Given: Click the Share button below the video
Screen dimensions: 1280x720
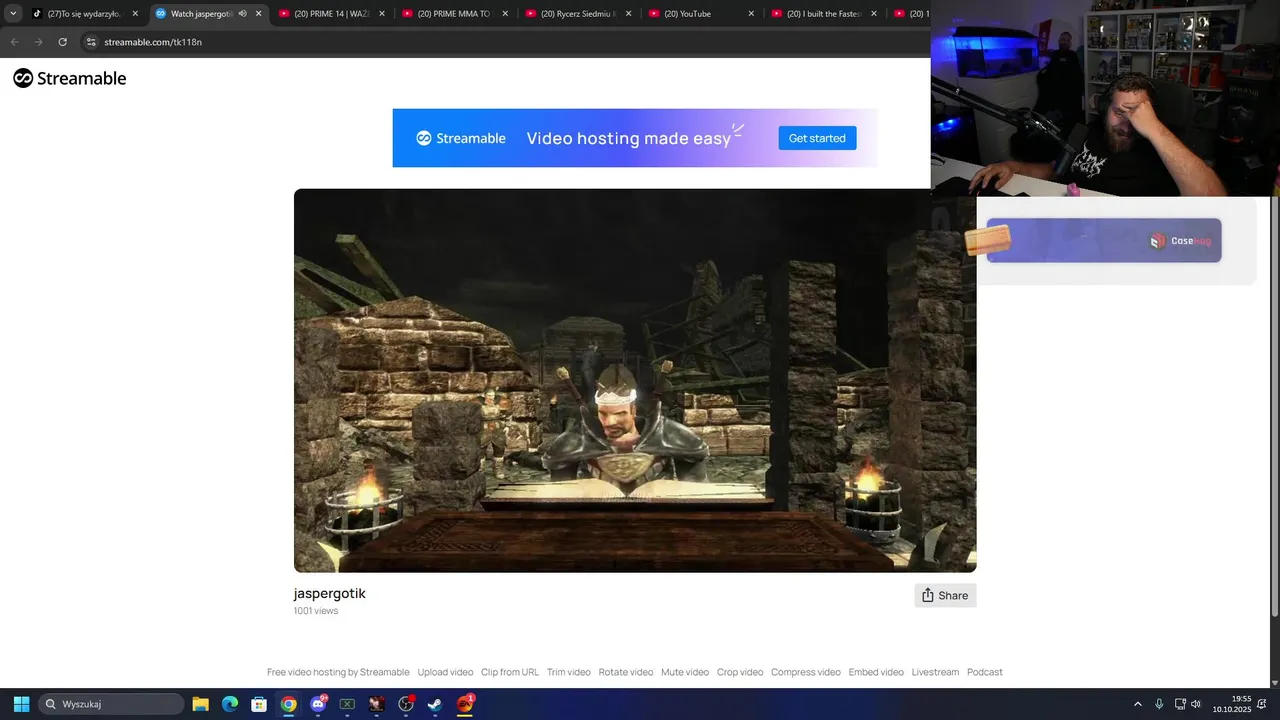Looking at the screenshot, I should [945, 595].
